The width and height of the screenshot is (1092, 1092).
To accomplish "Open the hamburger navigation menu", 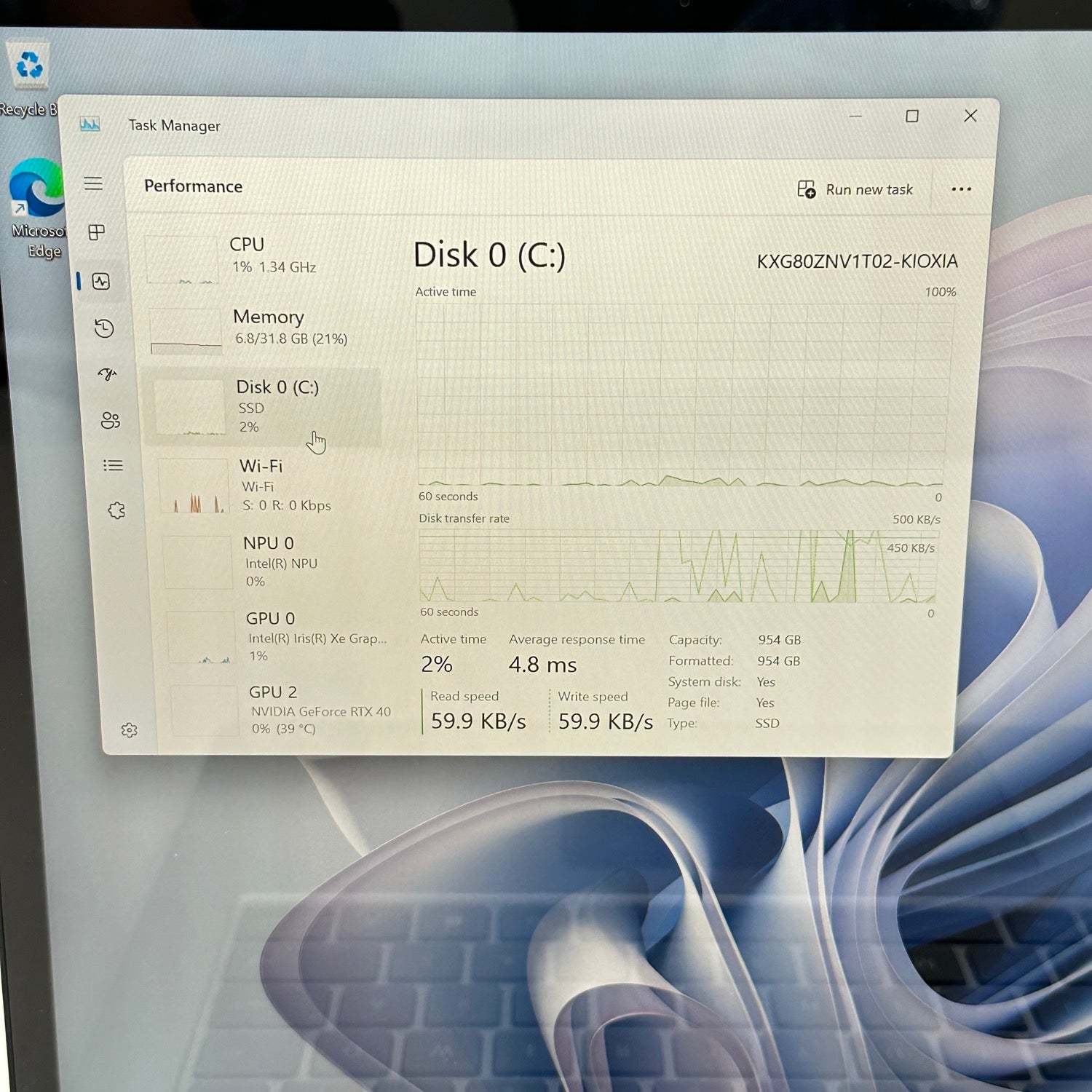I will click(93, 183).
